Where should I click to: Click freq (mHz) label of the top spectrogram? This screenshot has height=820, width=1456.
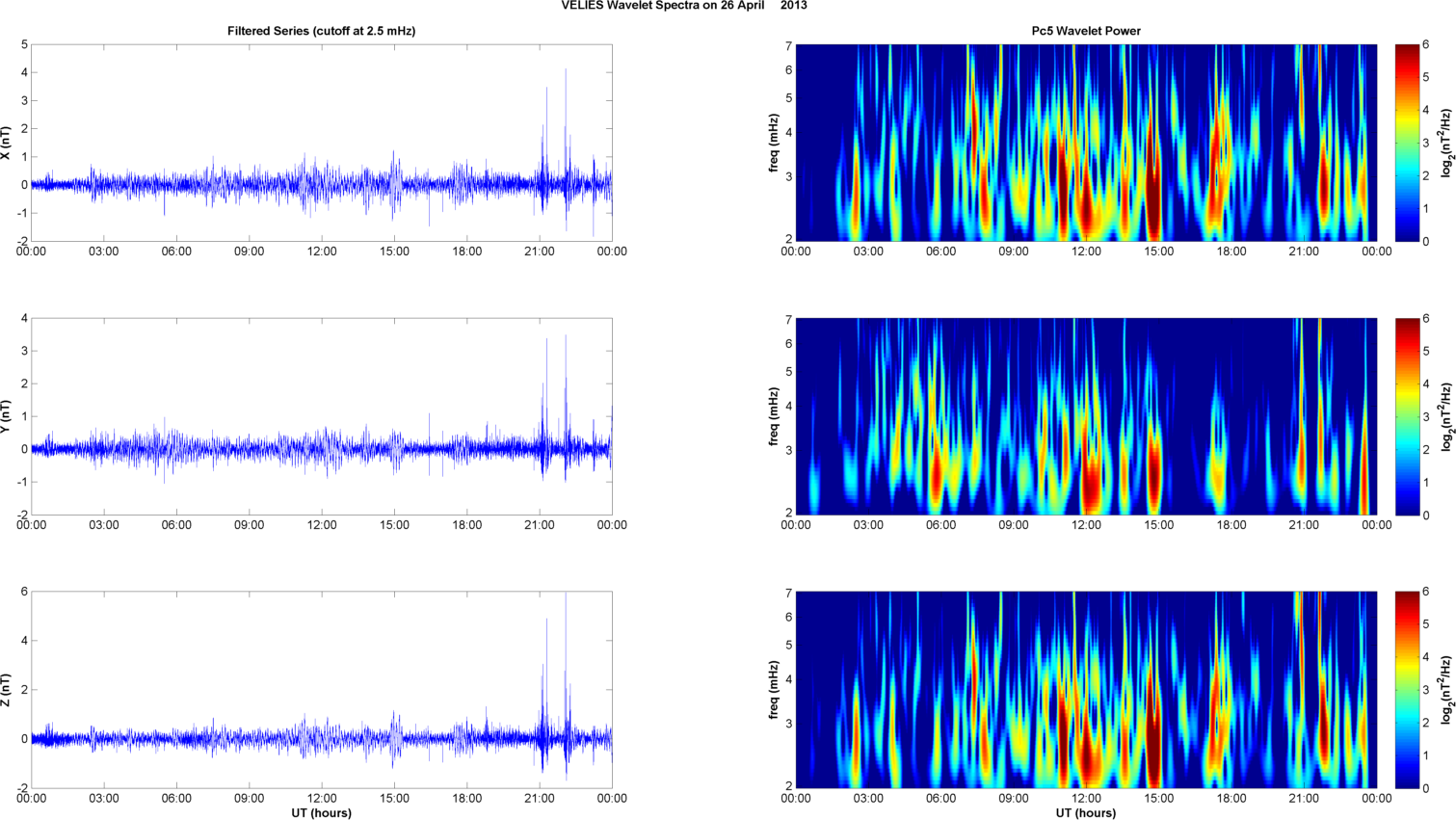tap(774, 143)
